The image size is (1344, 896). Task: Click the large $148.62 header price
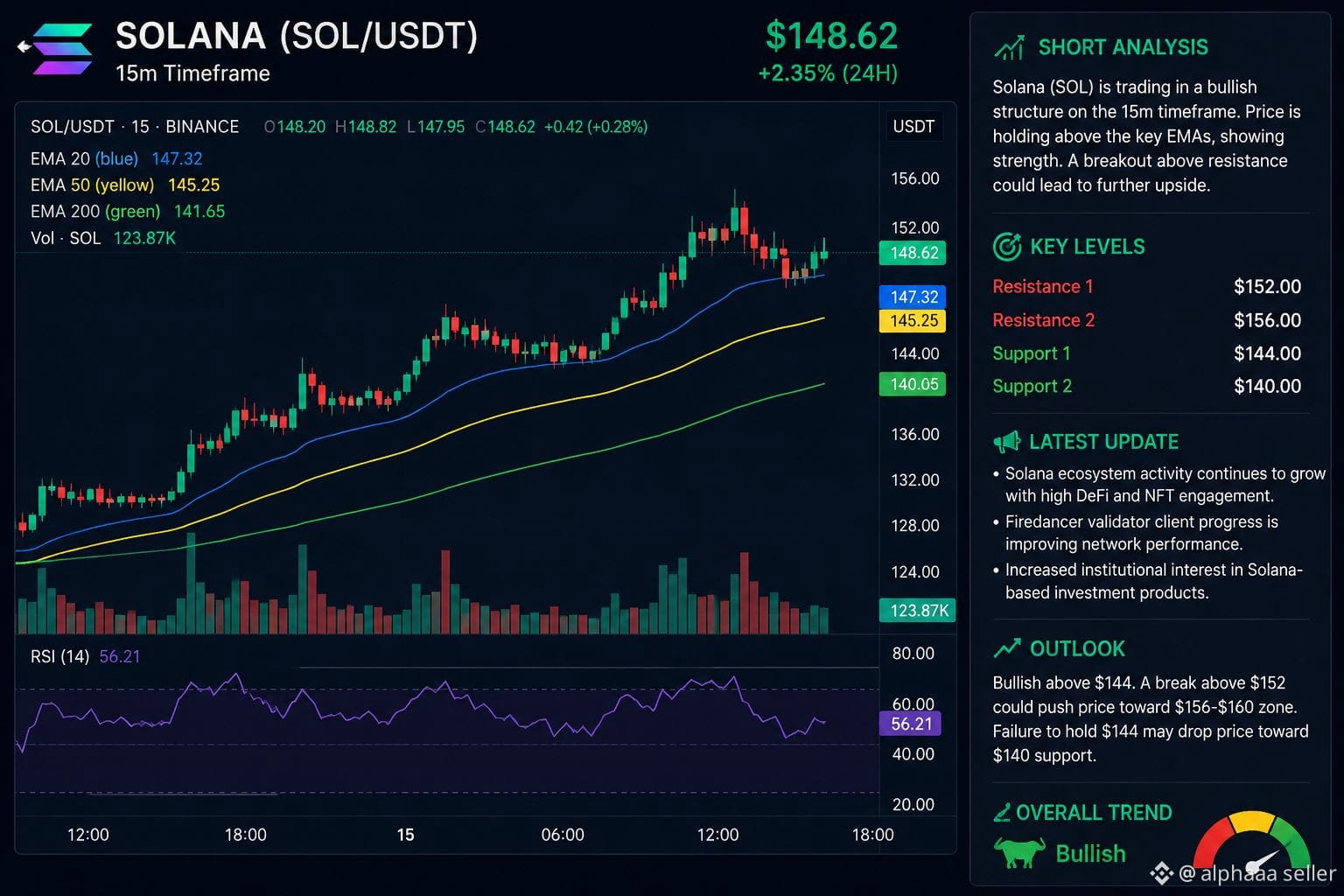831,36
